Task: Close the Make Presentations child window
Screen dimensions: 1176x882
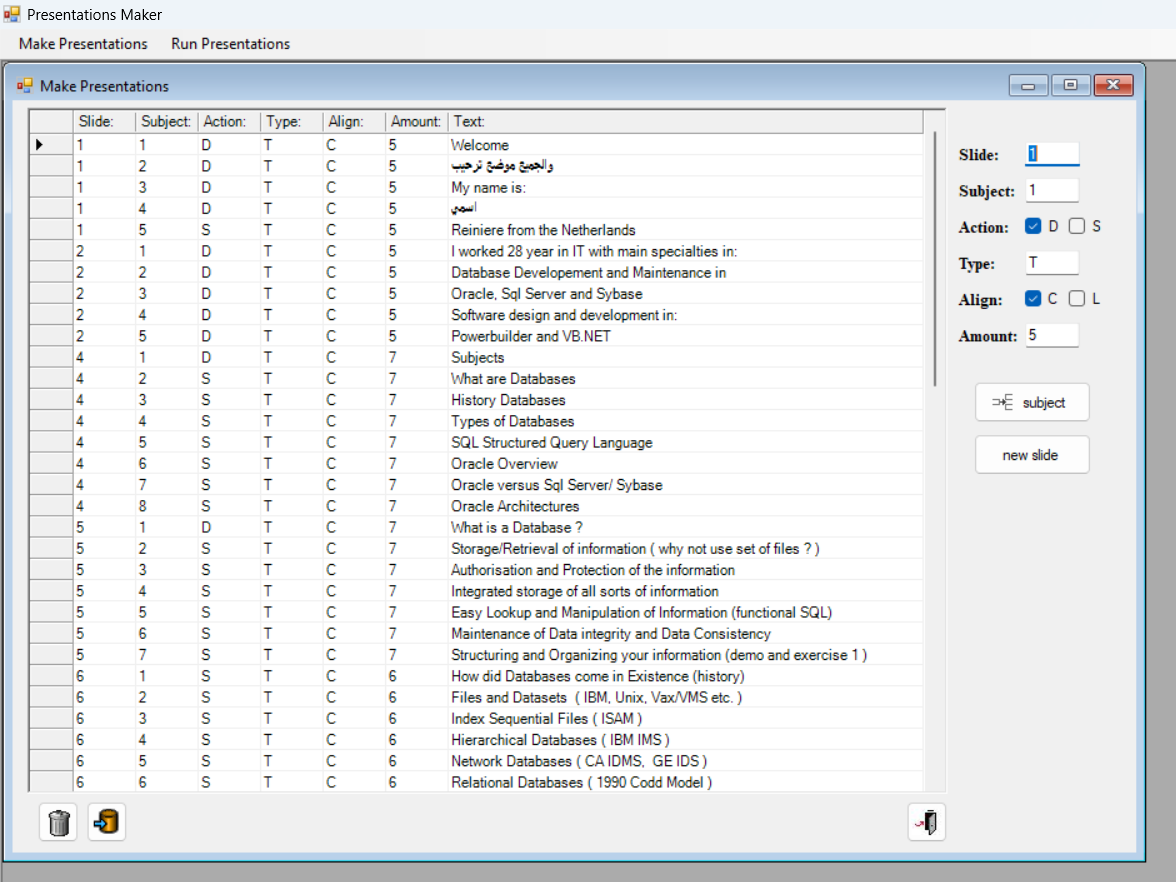Action: coord(1113,86)
